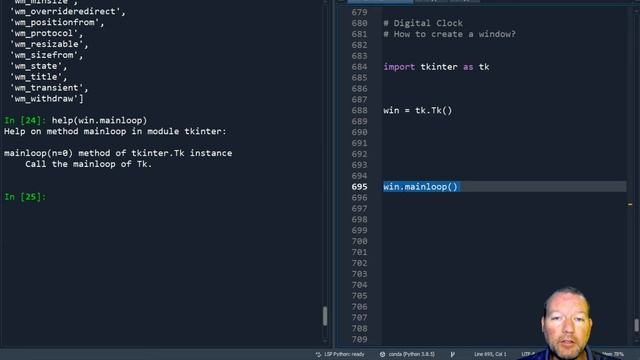
Task: Click the help(win.mainloop) console input text
Action: click(x=99, y=120)
